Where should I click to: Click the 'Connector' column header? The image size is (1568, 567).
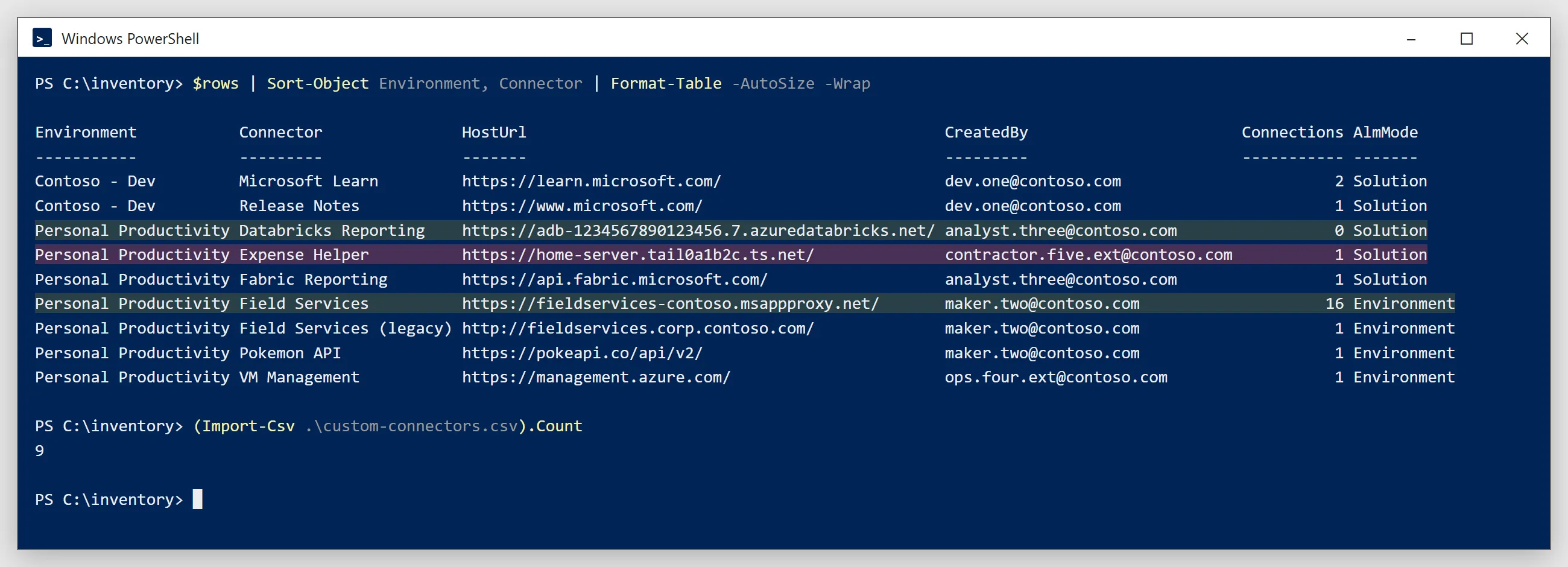(280, 132)
